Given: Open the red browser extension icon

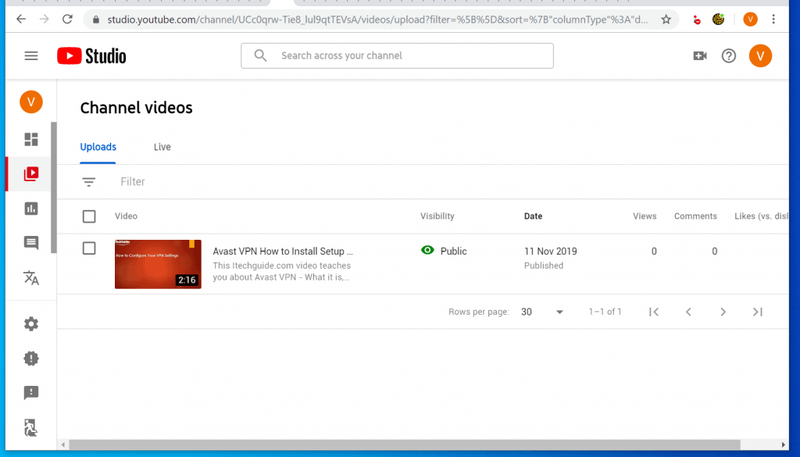Looking at the screenshot, I should pyautogui.click(x=696, y=20).
